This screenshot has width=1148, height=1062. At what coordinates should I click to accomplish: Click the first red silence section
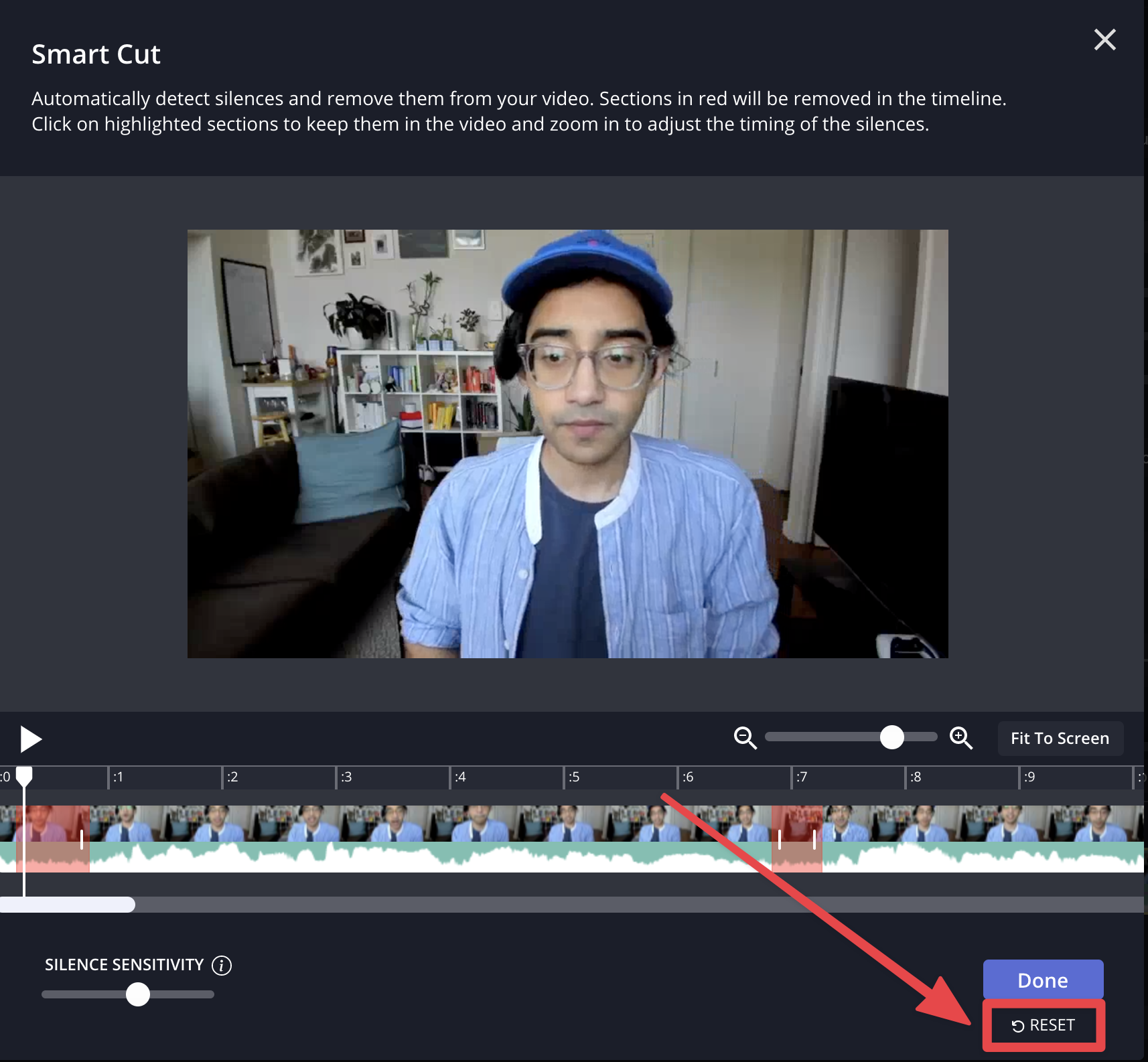(52, 838)
